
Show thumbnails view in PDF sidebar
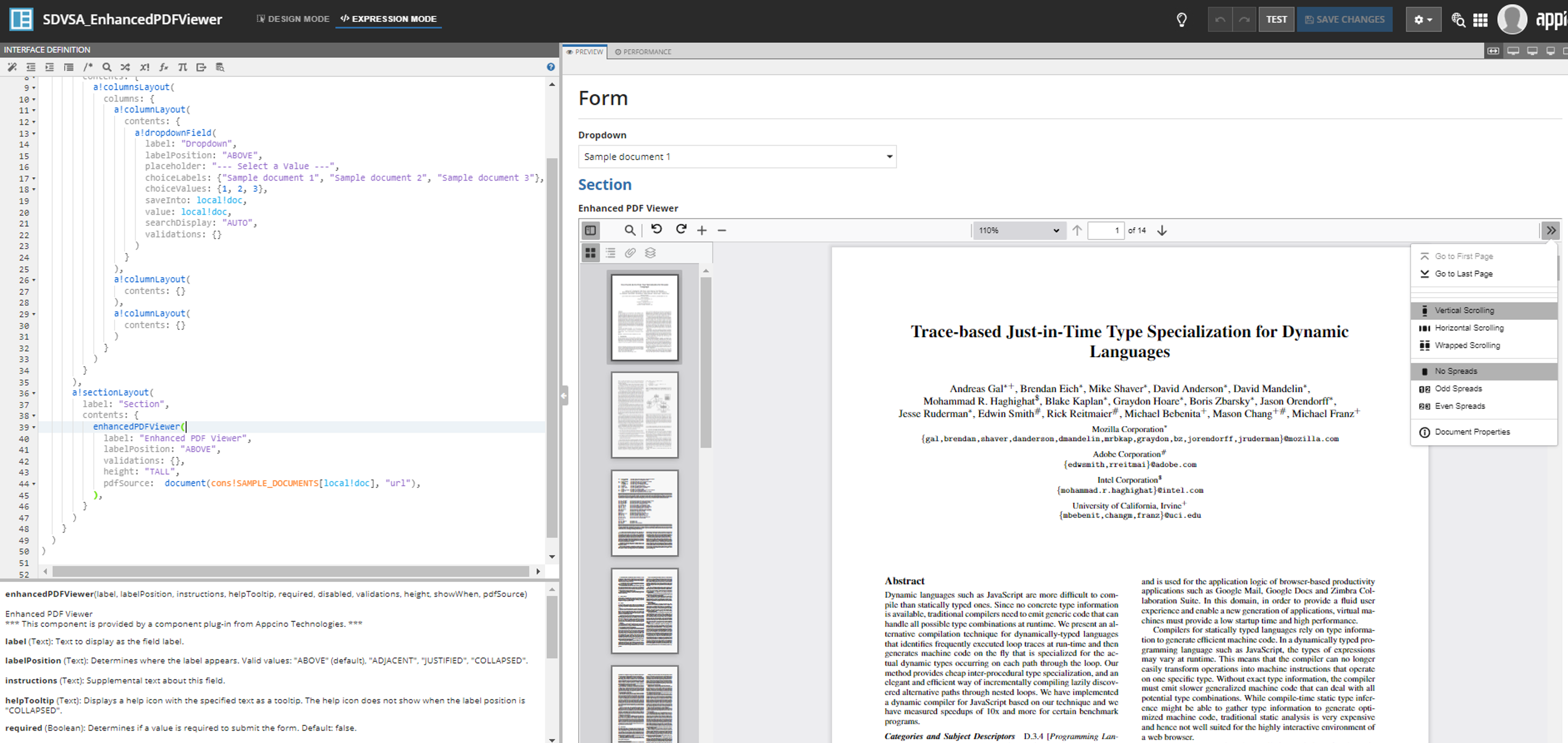(590, 253)
